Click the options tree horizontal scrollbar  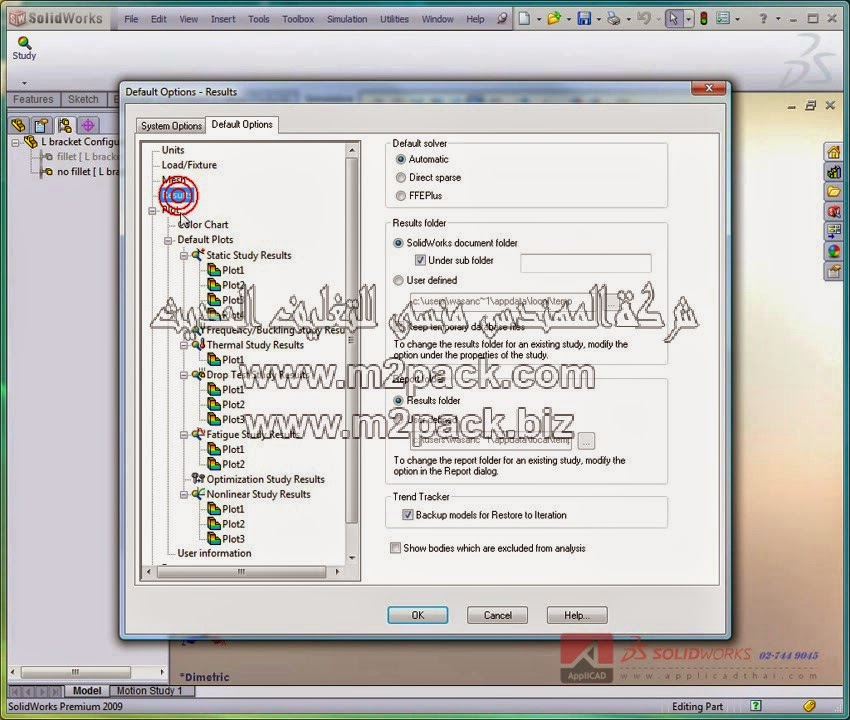click(242, 571)
